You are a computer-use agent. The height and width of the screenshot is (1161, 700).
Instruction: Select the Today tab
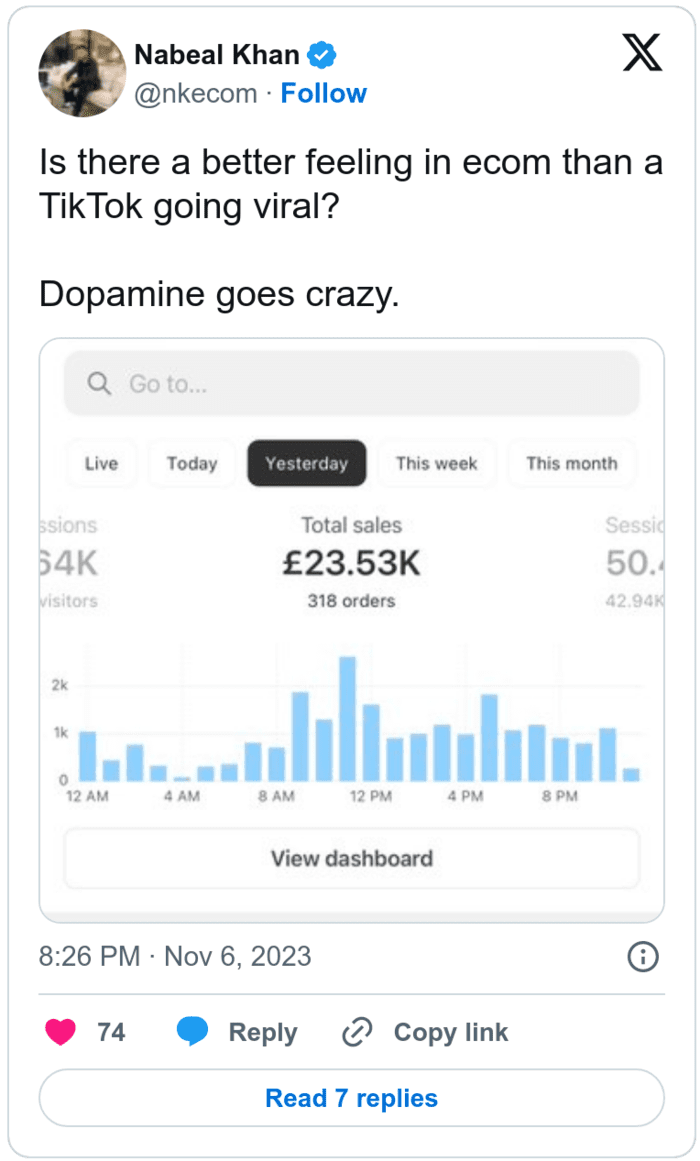[x=192, y=464]
